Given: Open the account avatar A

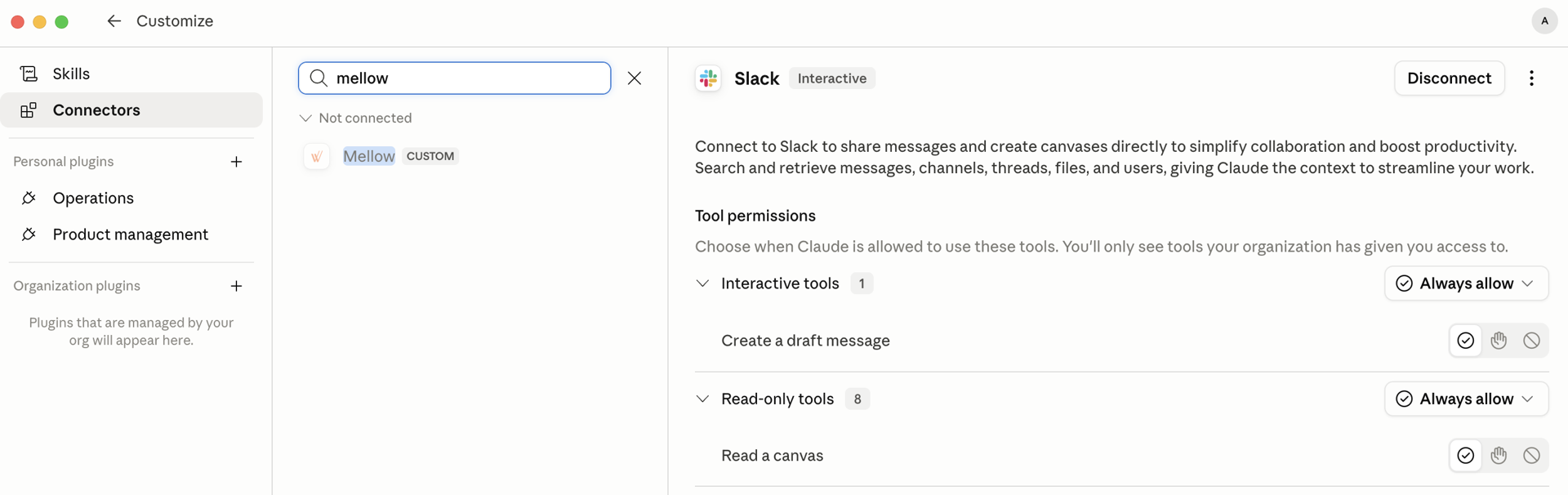Looking at the screenshot, I should click(1543, 21).
